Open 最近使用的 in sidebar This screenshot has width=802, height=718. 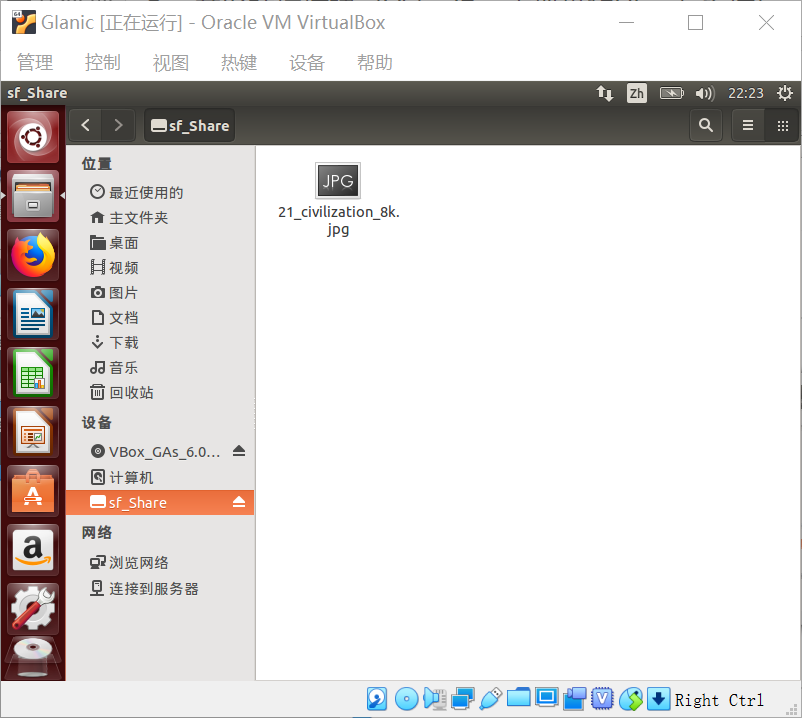pos(160,192)
